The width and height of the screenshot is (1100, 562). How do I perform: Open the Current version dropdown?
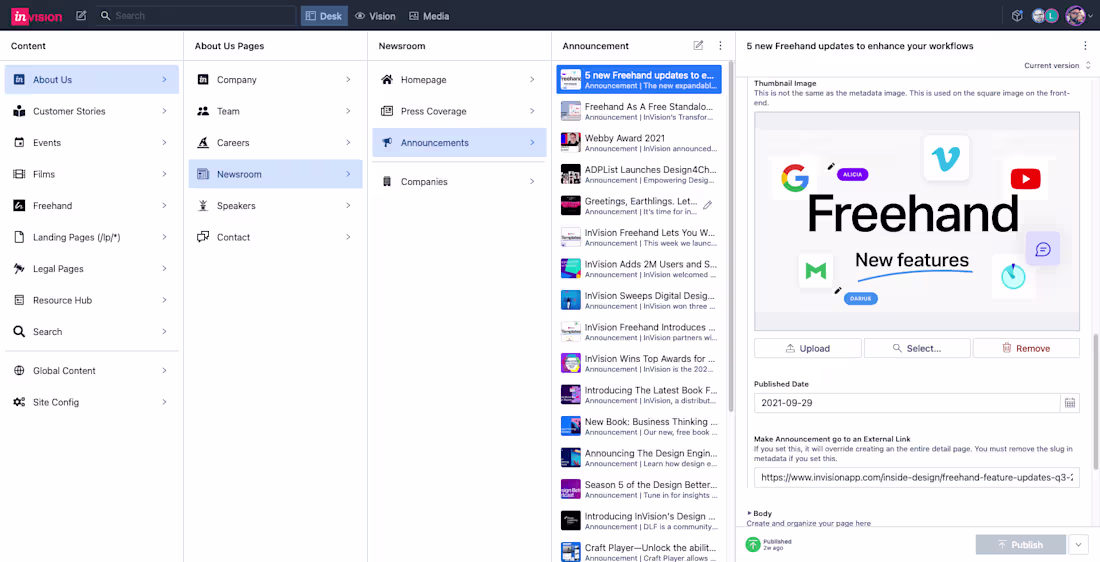(x=1057, y=65)
